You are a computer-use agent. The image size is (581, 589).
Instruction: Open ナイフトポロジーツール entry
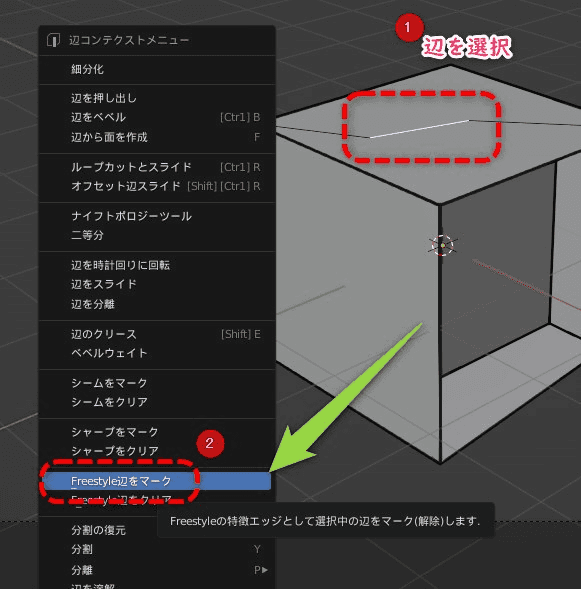pos(157,216)
